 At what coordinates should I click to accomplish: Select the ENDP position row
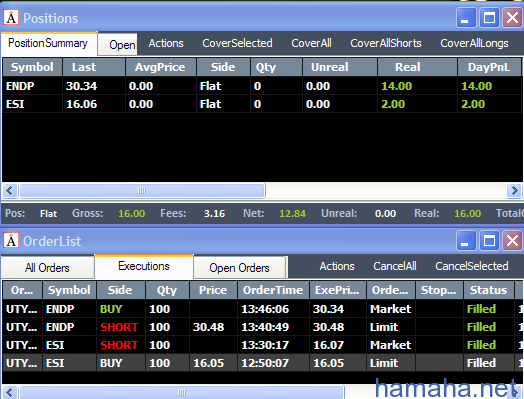262,86
